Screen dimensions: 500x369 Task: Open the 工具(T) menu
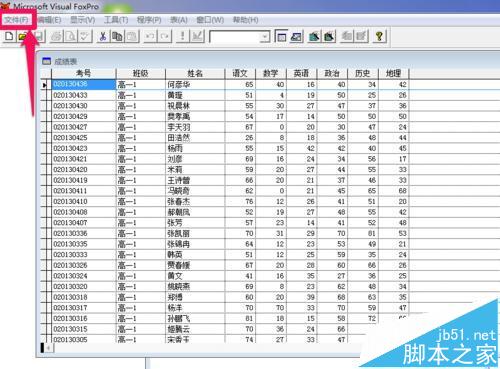coord(116,20)
